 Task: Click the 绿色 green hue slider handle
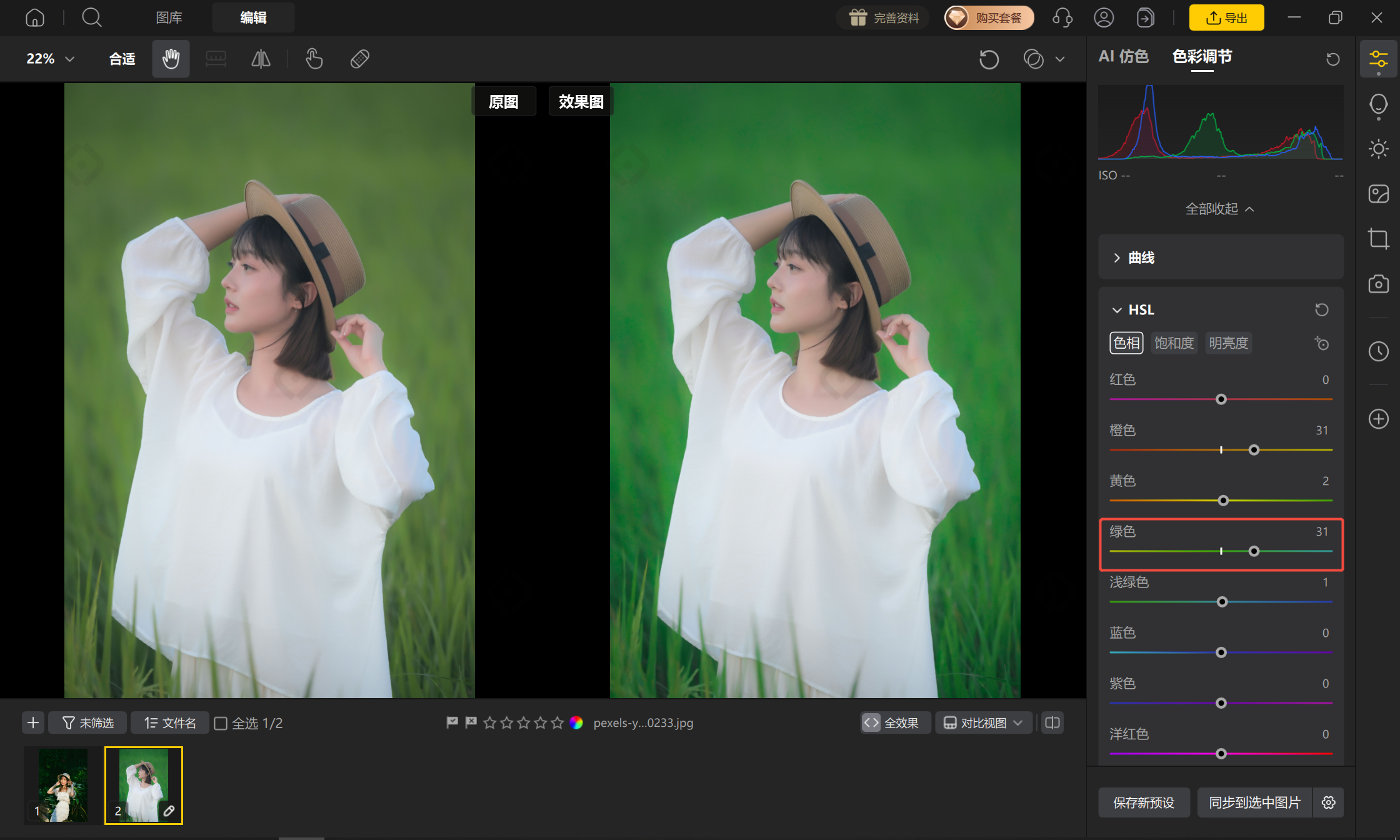point(1254,551)
